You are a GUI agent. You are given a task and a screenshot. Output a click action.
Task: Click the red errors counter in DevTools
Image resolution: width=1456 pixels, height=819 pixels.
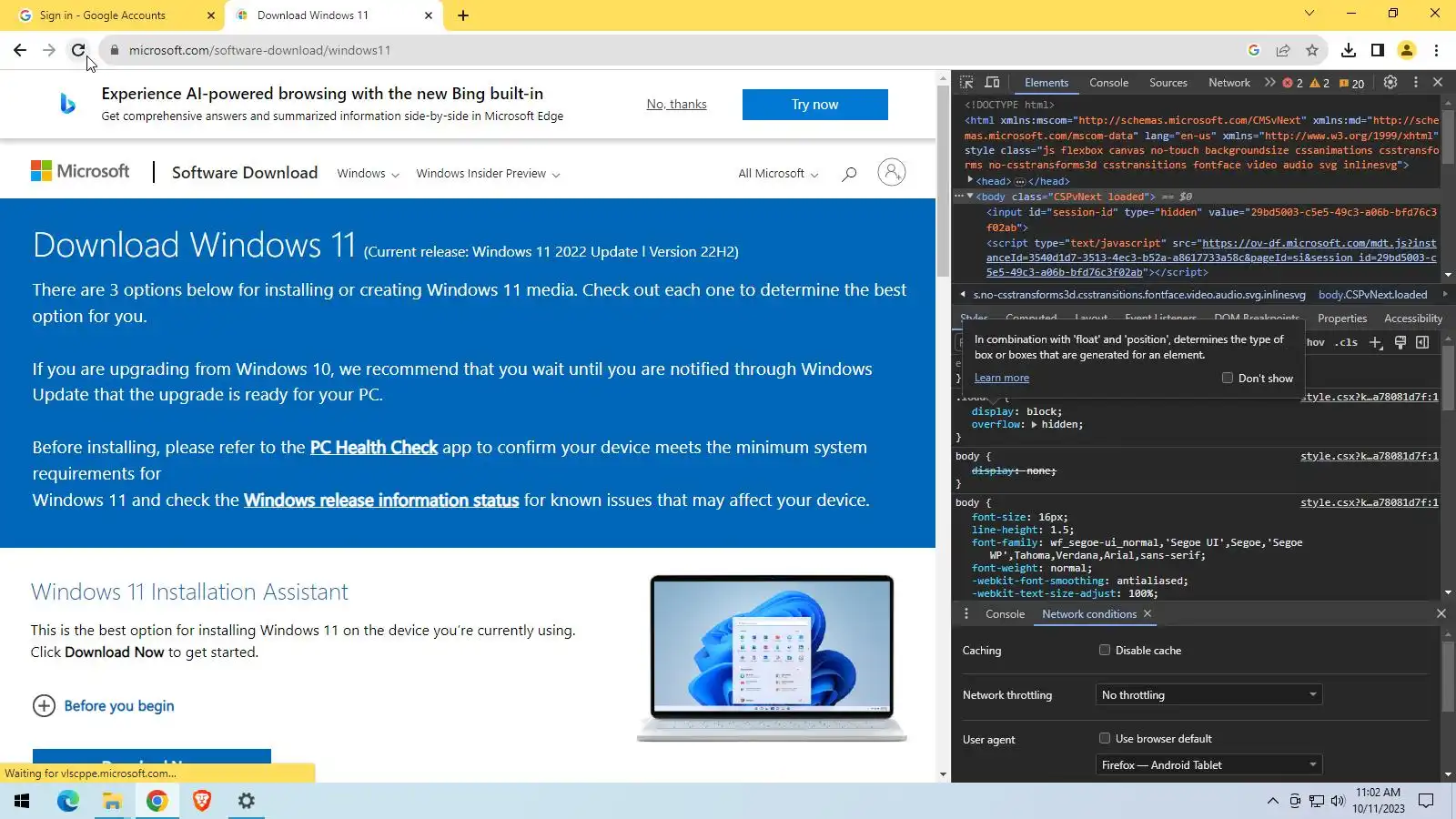pyautogui.click(x=1292, y=83)
